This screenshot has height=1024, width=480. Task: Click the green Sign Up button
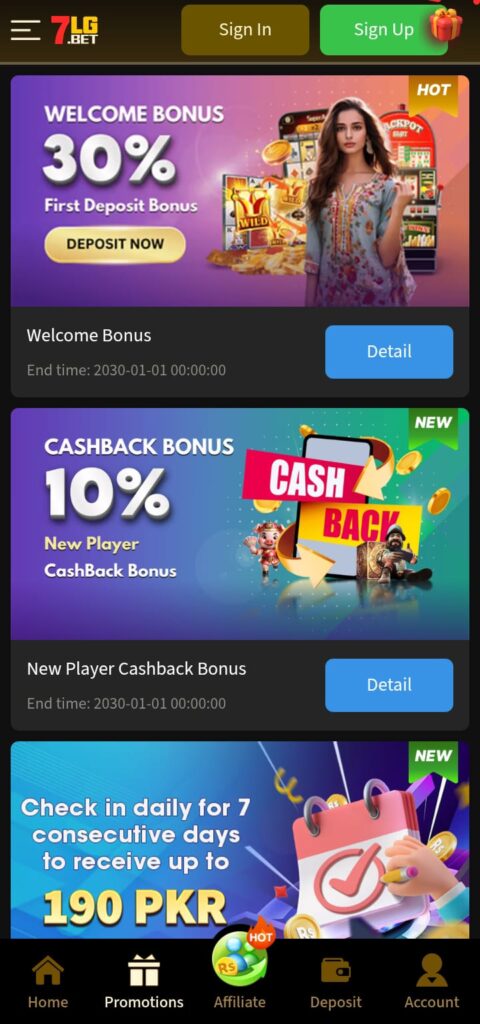383,30
